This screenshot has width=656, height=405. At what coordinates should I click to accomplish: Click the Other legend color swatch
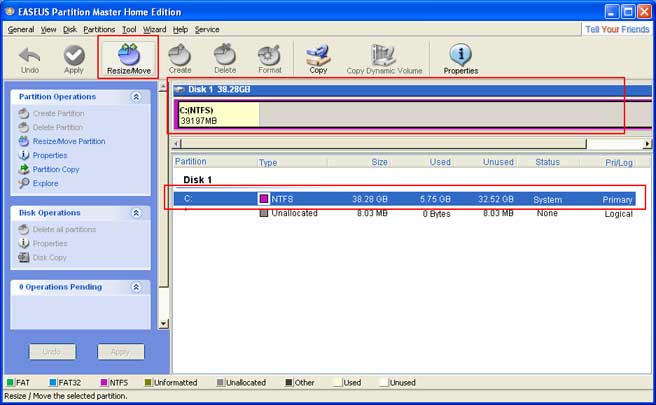(x=289, y=382)
